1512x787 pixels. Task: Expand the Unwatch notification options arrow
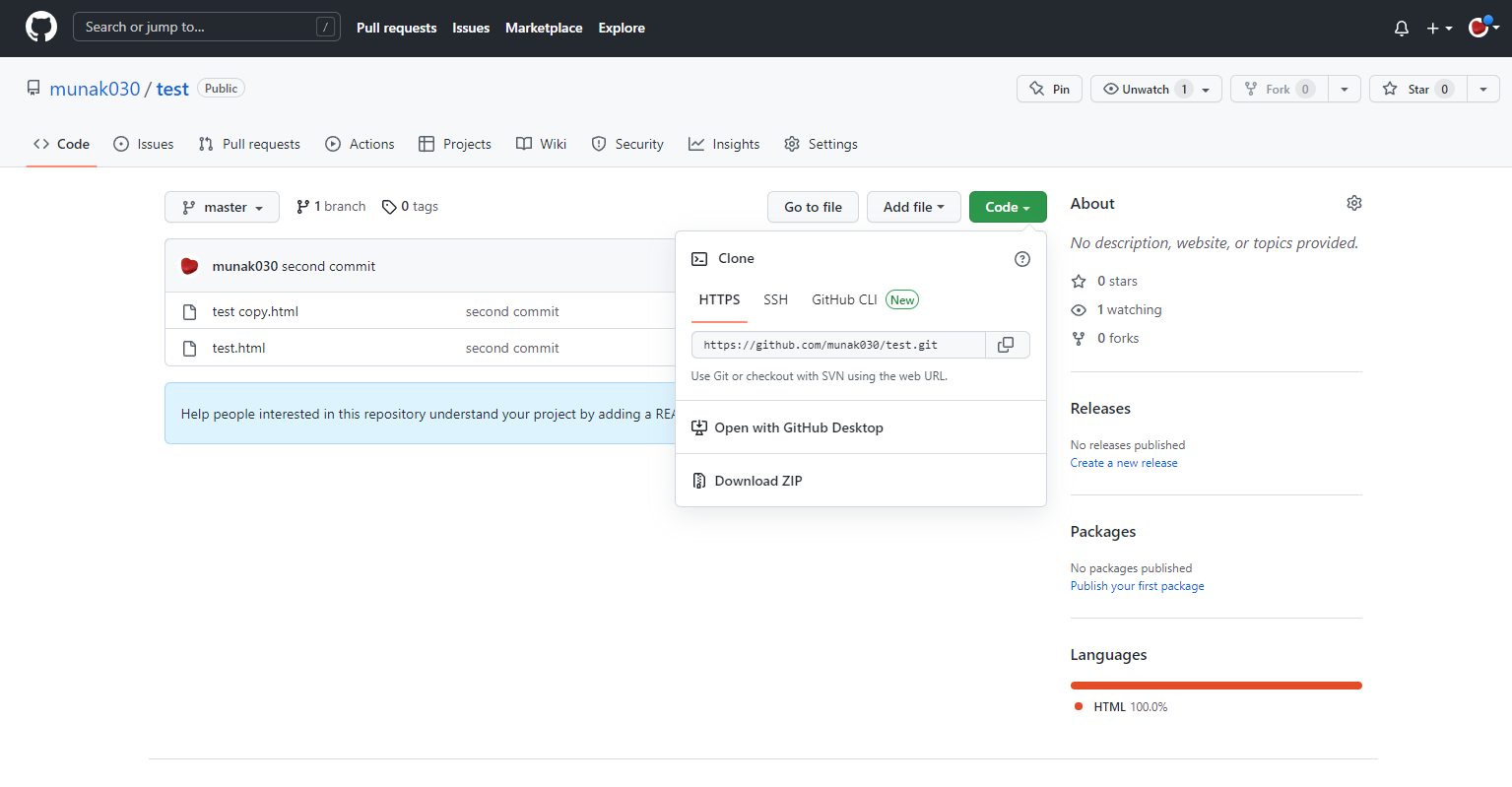pyautogui.click(x=1207, y=90)
